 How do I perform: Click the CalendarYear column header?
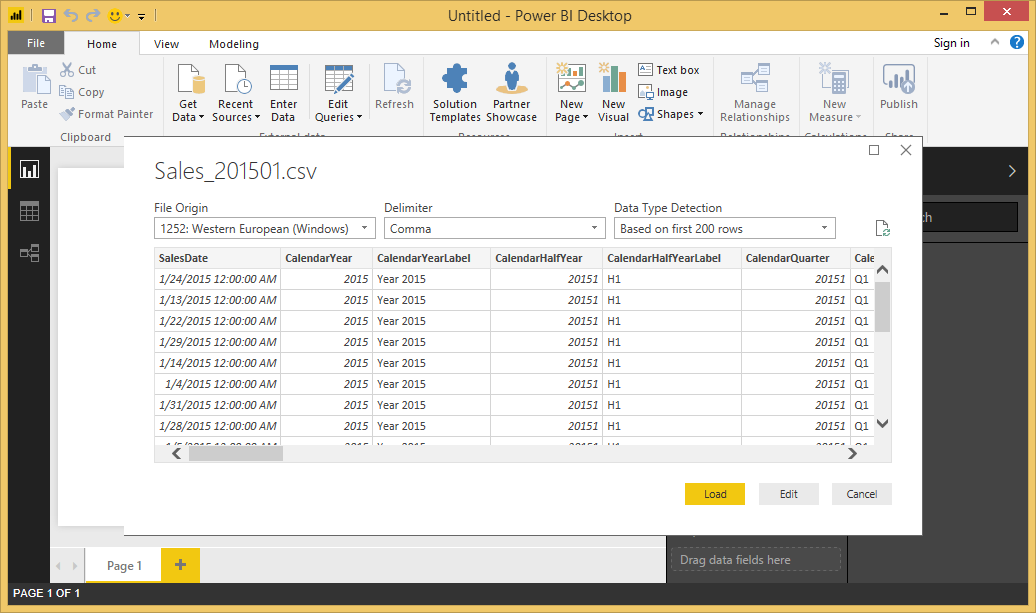[326, 258]
